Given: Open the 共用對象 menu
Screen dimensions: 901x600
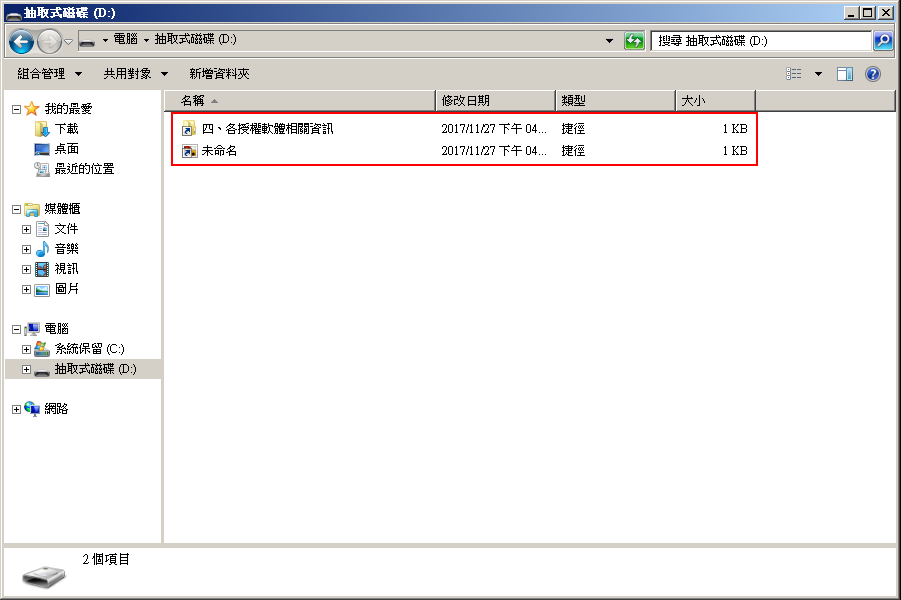Looking at the screenshot, I should pyautogui.click(x=133, y=74).
